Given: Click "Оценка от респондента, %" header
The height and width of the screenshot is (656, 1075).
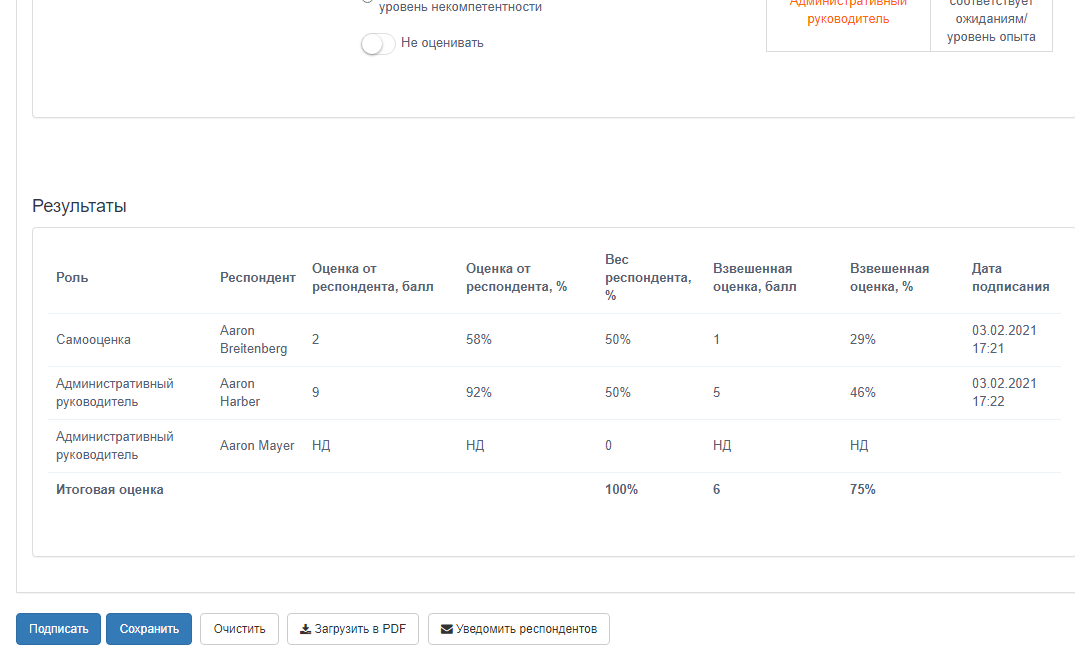Looking at the screenshot, I should tap(516, 278).
